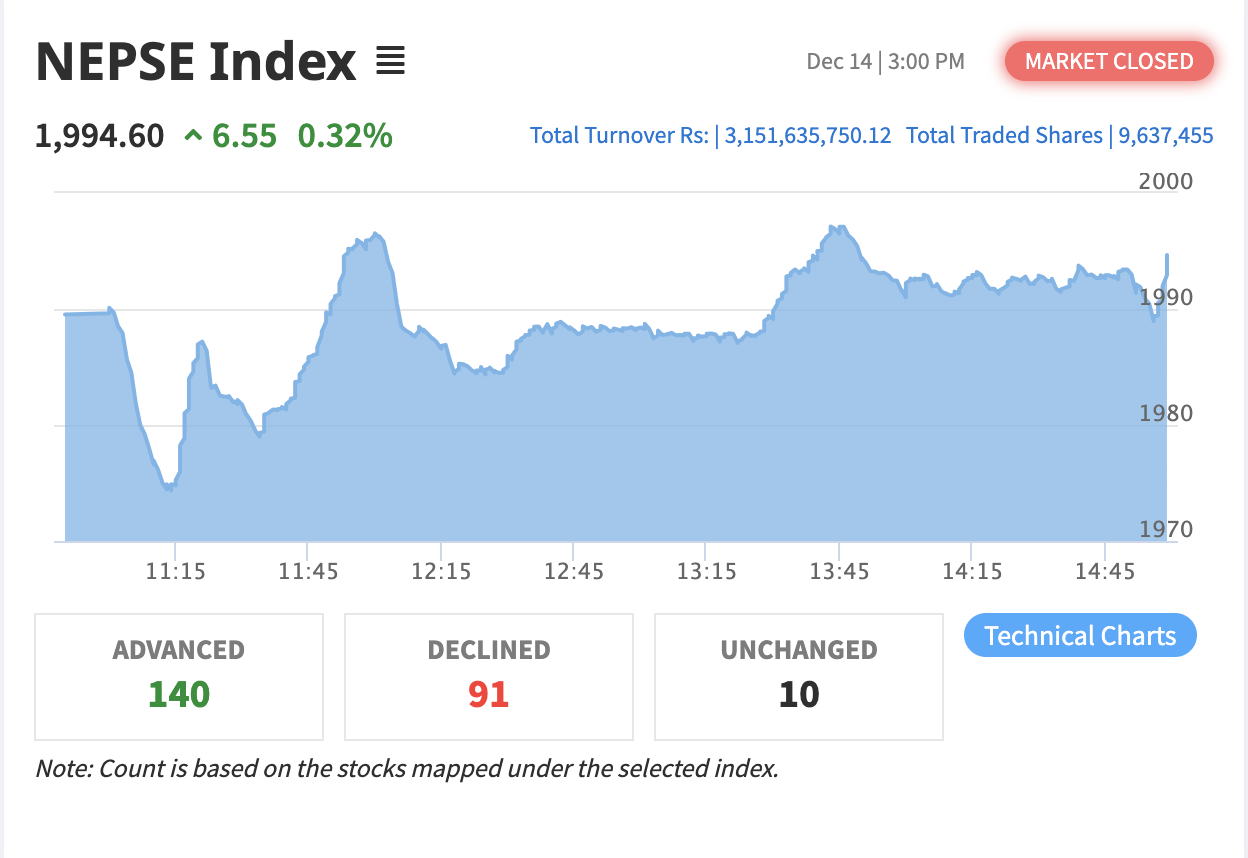1248x858 pixels.
Task: Click the green up-arrow change indicator
Action: [193, 135]
